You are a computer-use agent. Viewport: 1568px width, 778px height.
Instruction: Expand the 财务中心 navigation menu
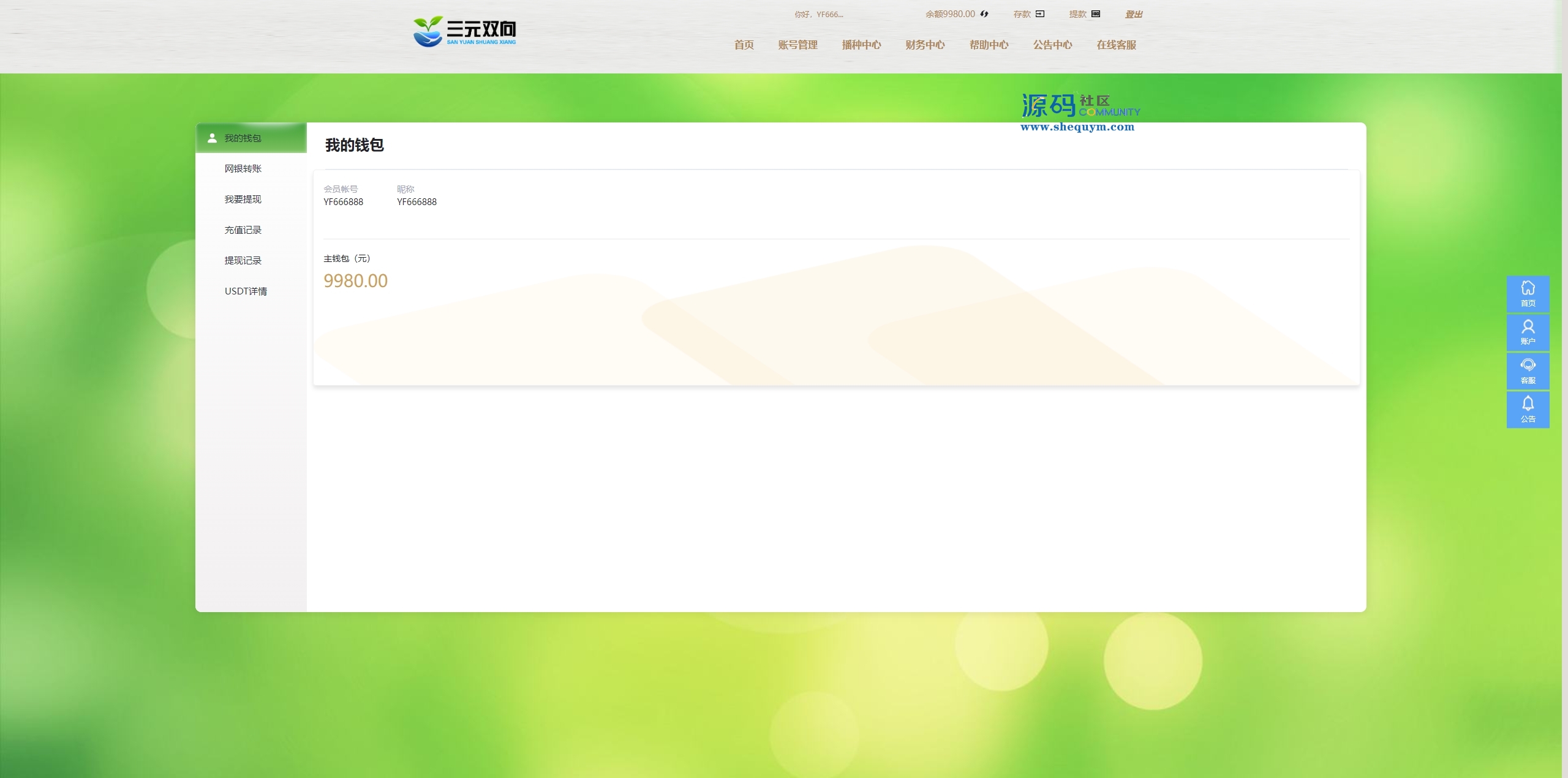coord(925,45)
